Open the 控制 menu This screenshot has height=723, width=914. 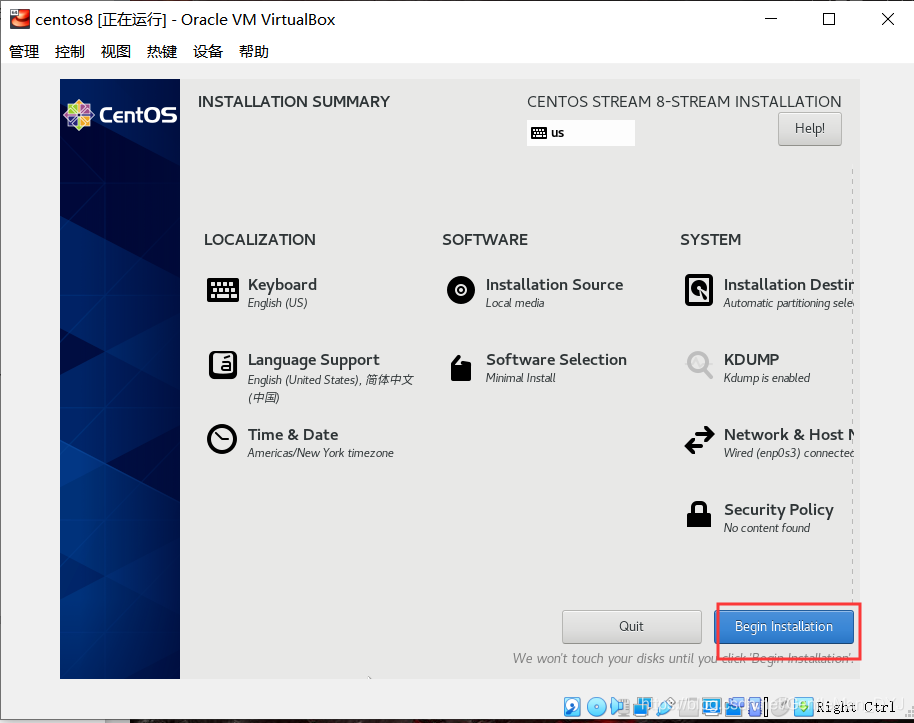click(70, 52)
